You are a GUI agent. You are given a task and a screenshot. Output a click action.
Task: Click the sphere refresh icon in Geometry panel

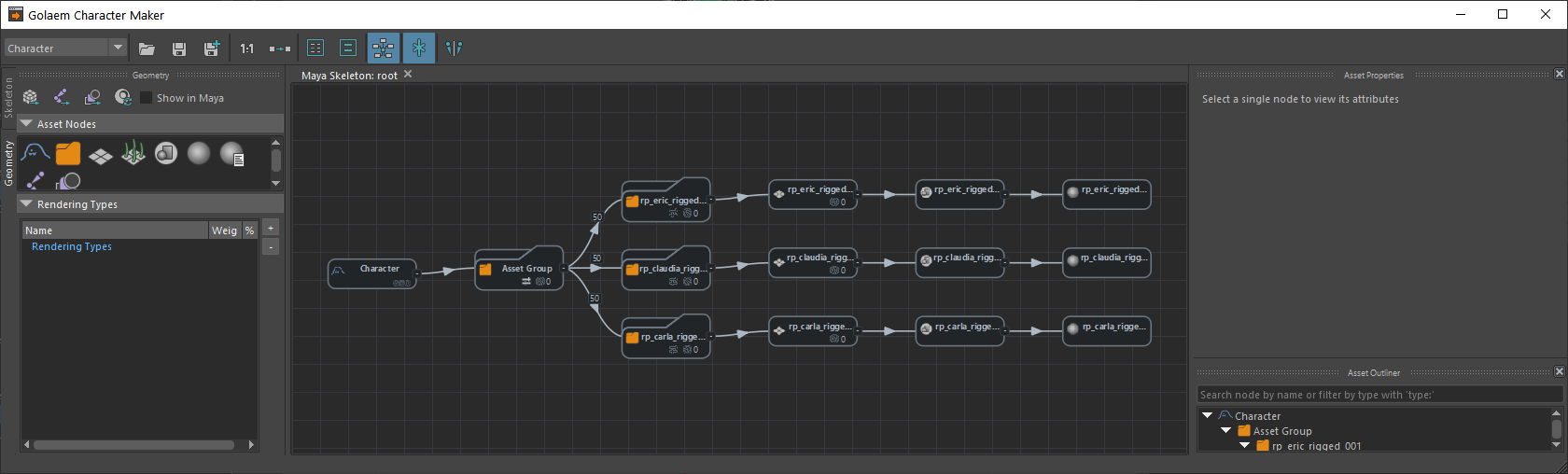(123, 97)
